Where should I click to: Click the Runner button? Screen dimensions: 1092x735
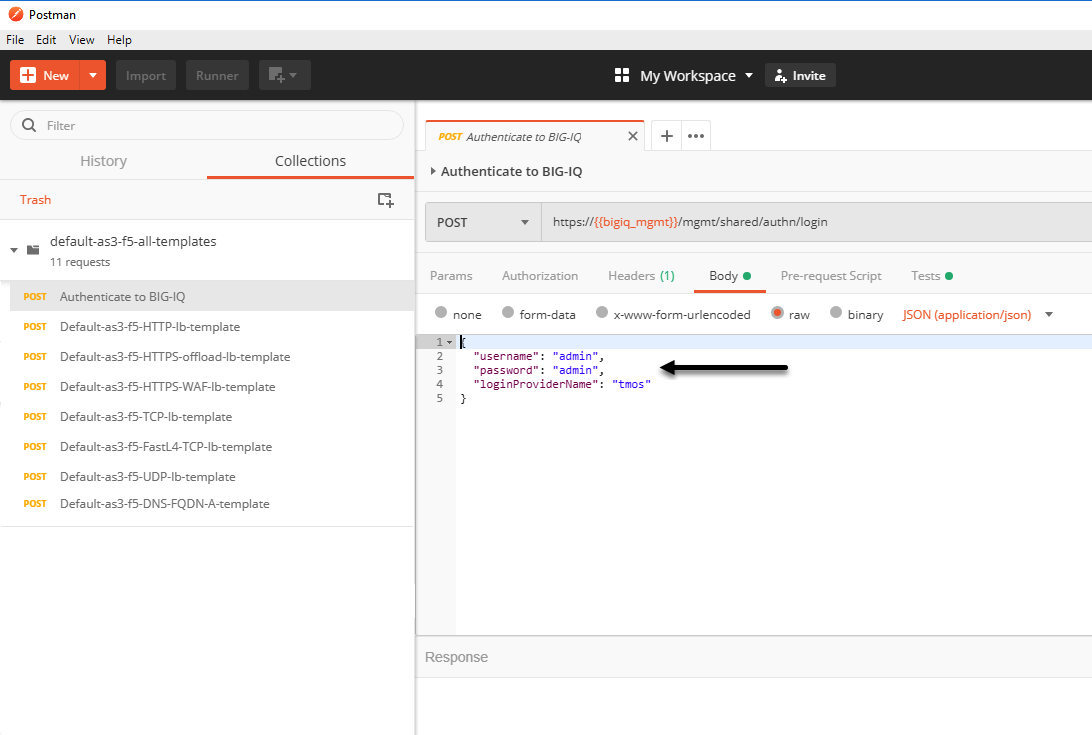coord(217,75)
